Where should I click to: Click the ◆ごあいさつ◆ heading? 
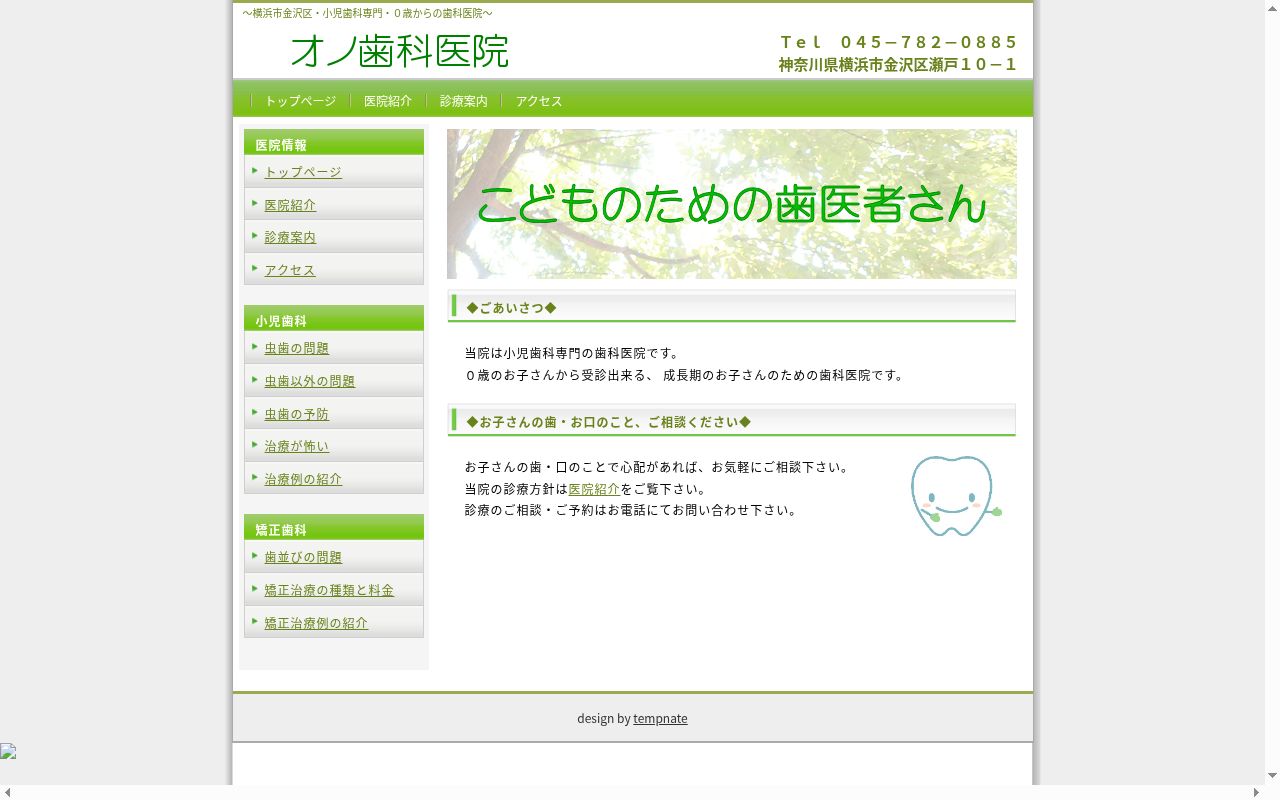(511, 307)
